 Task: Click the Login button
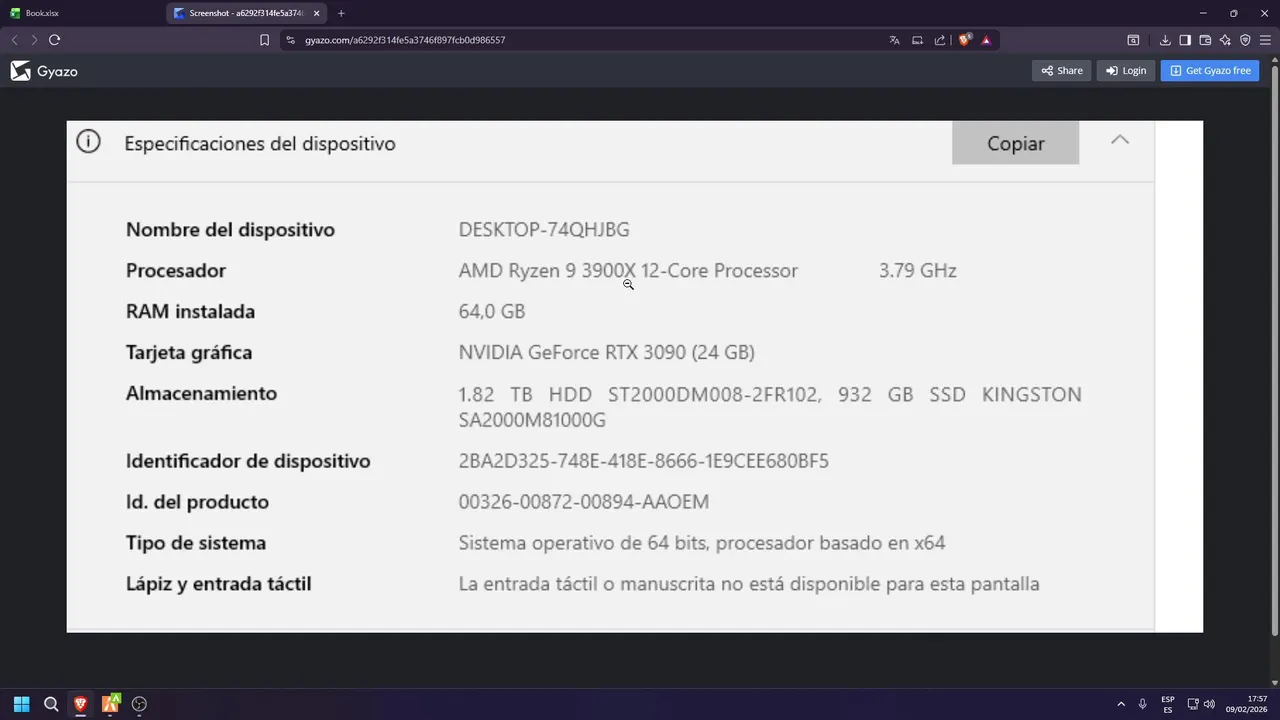1126,71
